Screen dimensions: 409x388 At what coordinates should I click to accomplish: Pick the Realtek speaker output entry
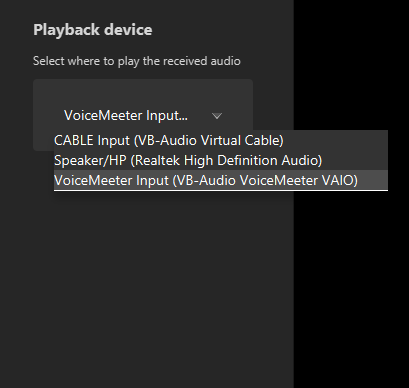pos(221,160)
